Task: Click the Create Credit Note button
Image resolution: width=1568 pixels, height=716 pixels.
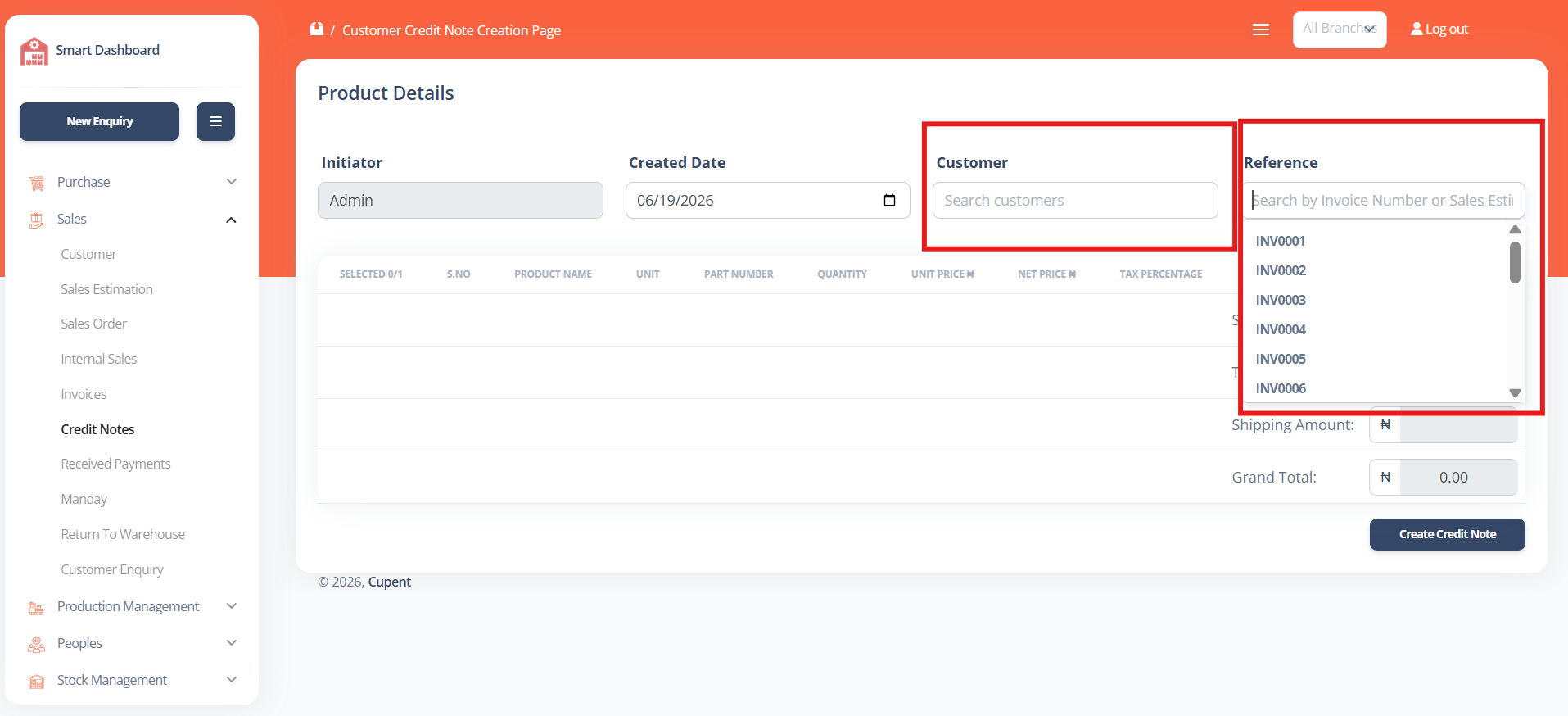Action: click(1447, 534)
